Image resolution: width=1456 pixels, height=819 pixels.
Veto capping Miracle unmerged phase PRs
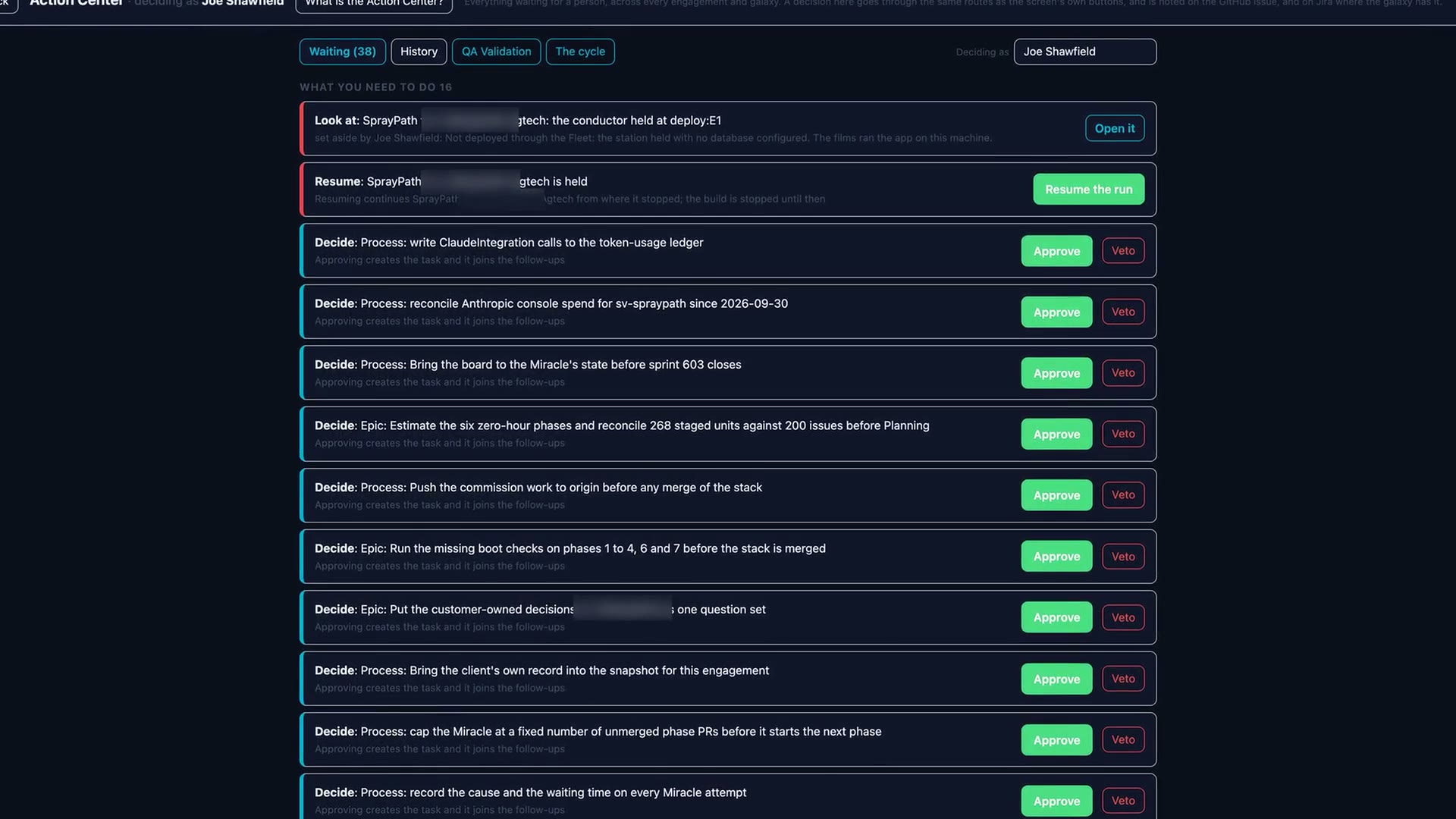click(x=1123, y=739)
